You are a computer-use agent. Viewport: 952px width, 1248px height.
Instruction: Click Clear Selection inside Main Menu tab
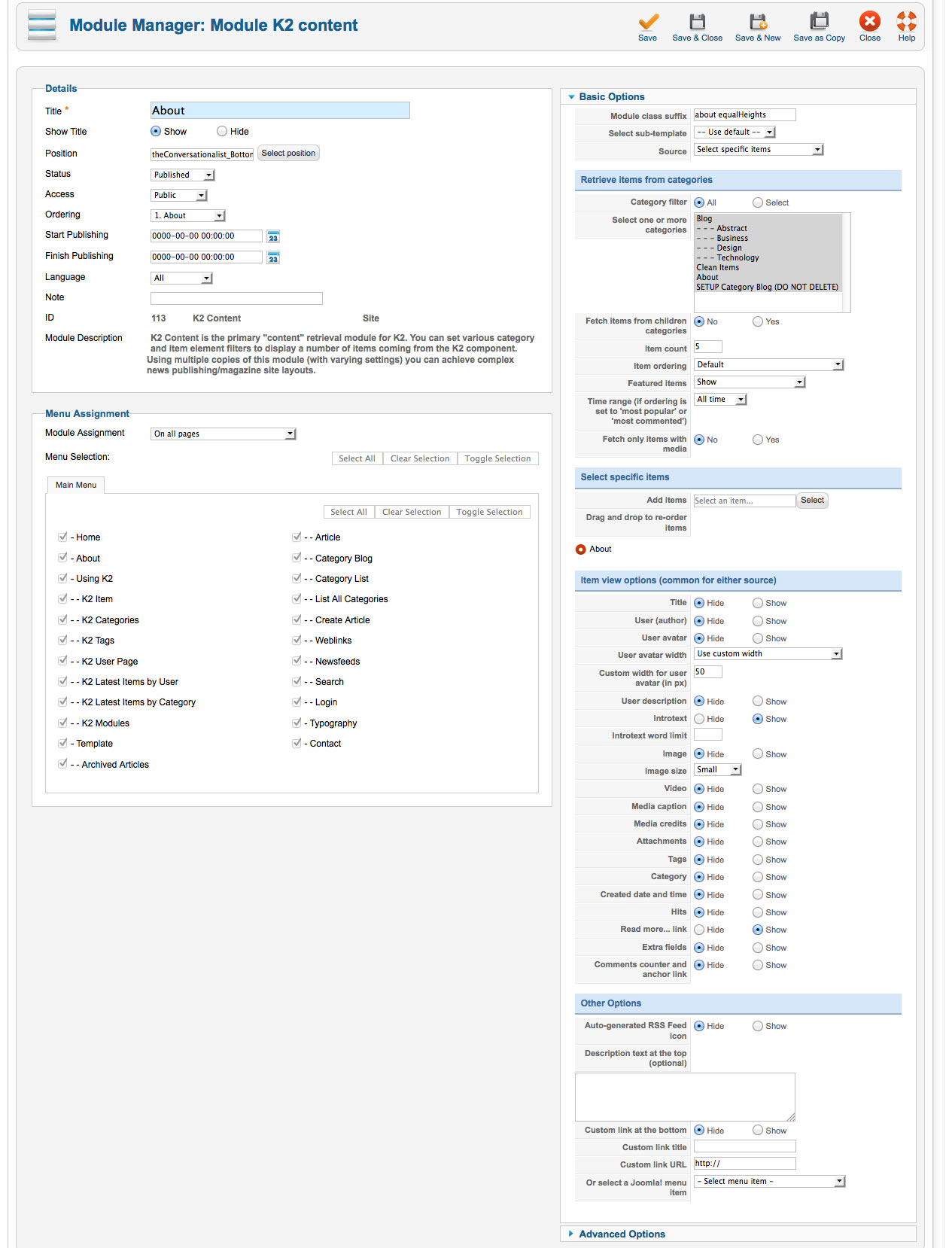tap(412, 512)
